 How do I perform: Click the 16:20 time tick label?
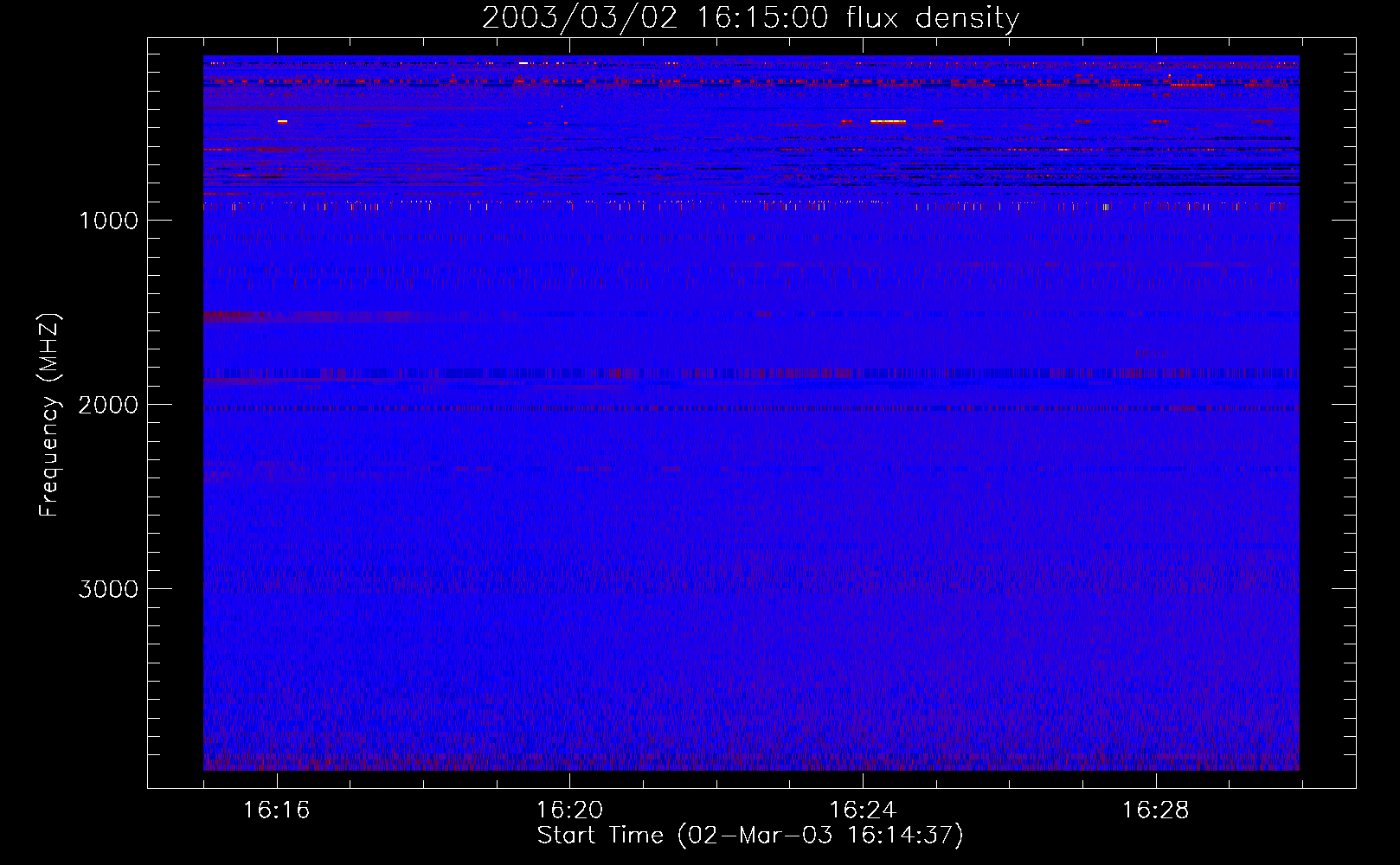pyautogui.click(x=569, y=811)
